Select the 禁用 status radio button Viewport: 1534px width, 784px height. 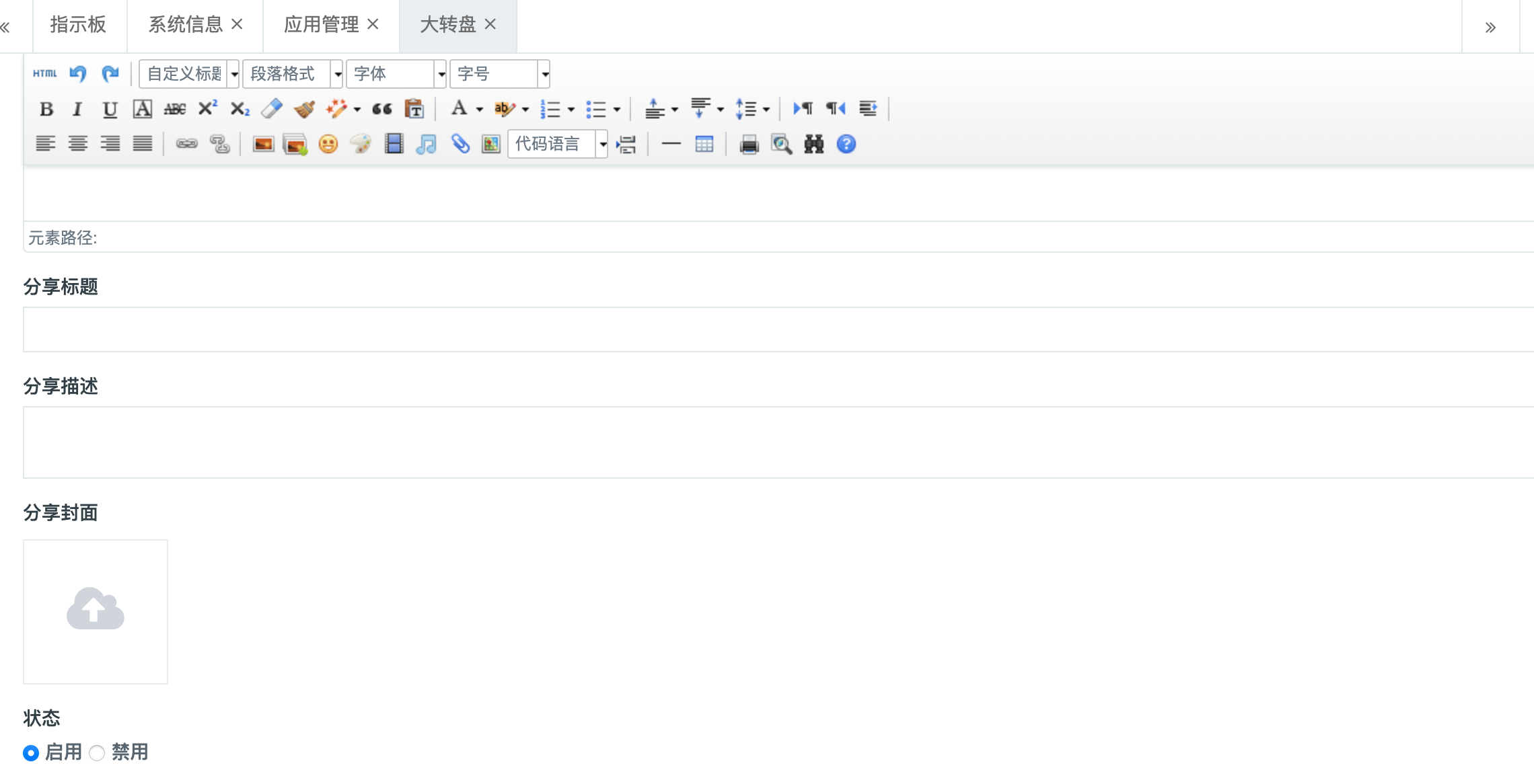point(97,753)
